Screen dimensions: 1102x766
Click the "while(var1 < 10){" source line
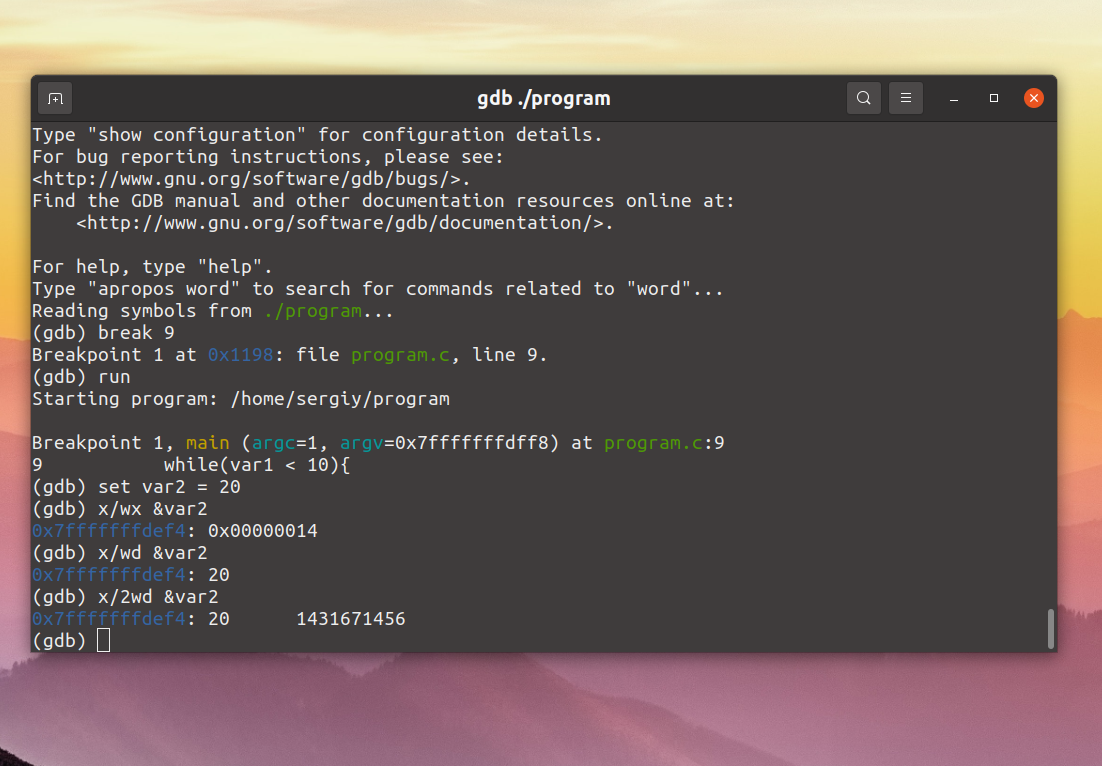[x=257, y=465]
